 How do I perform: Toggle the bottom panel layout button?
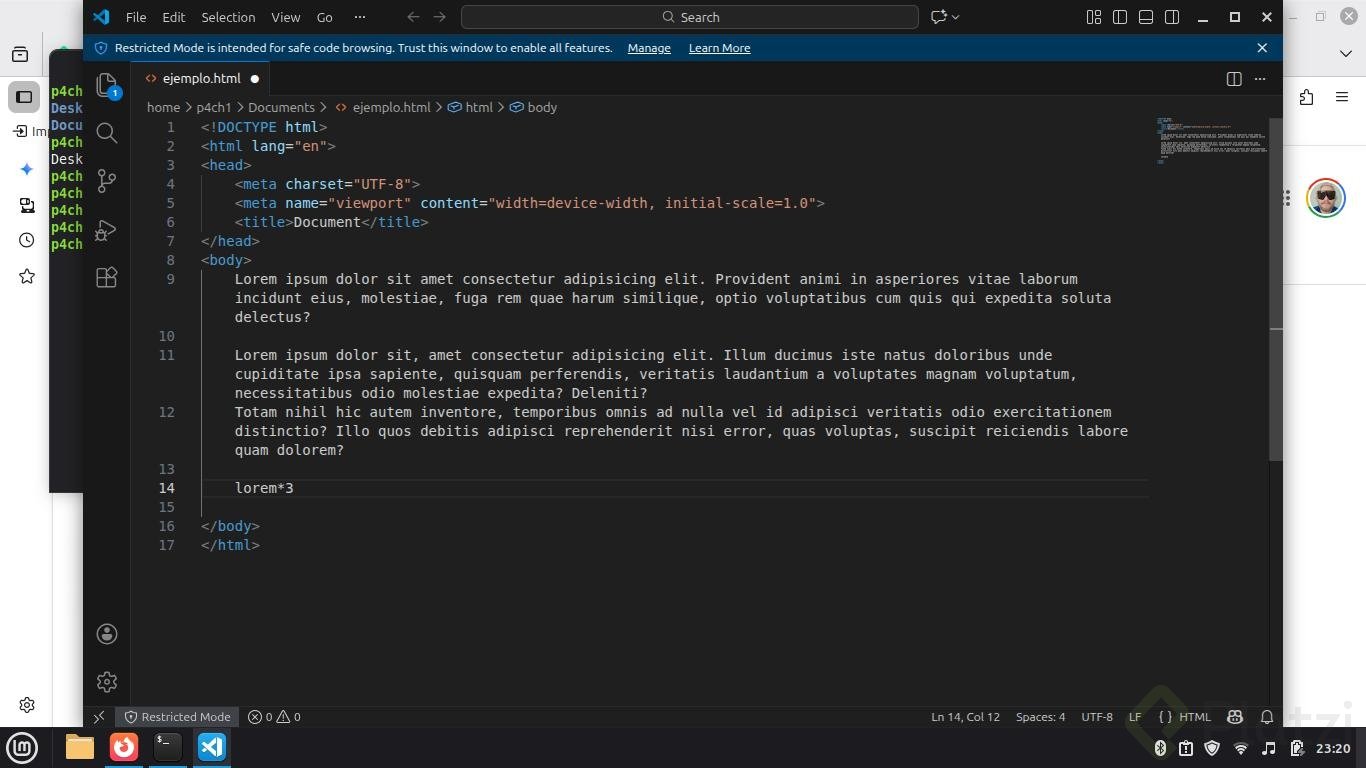(x=1146, y=17)
